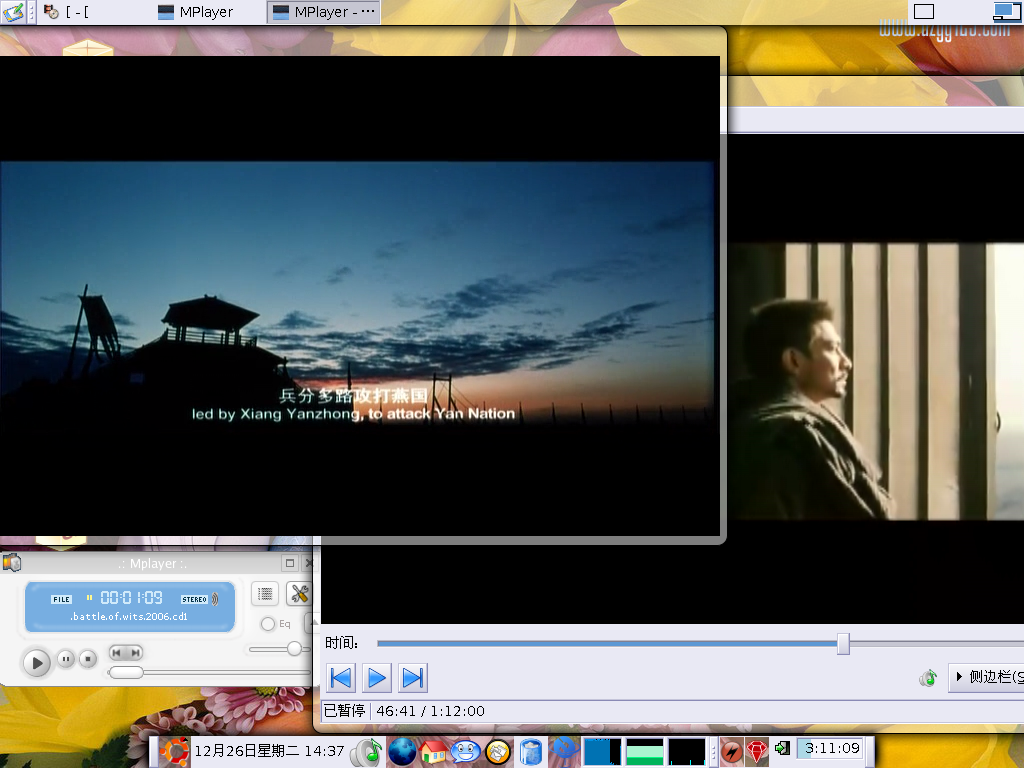Skip to previous track in Mplayer skin
Screen dimensions: 1024x768
[x=117, y=652]
